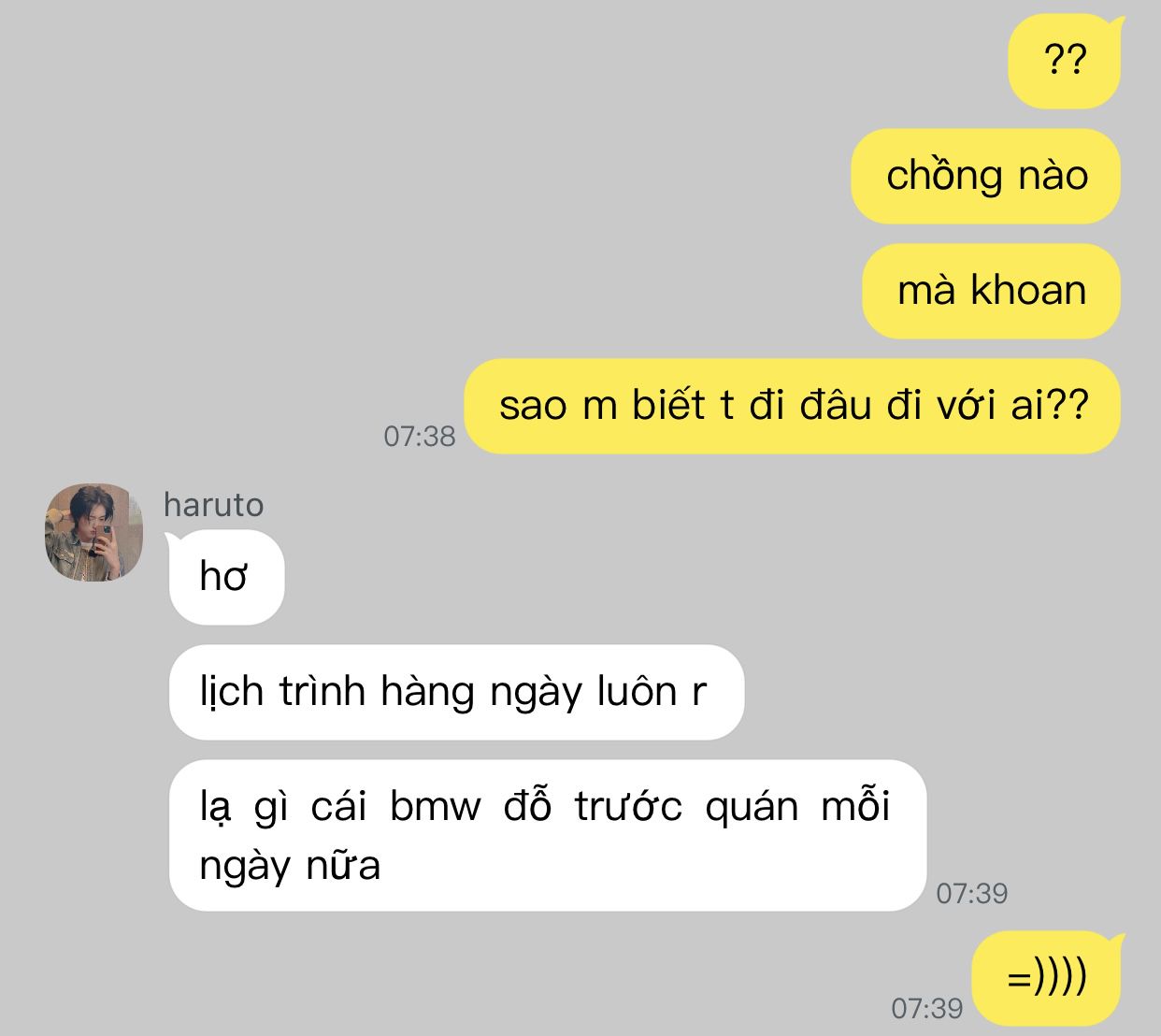Select the yellow "??" message bubble
The height and width of the screenshot is (1036, 1161).
tap(1064, 62)
